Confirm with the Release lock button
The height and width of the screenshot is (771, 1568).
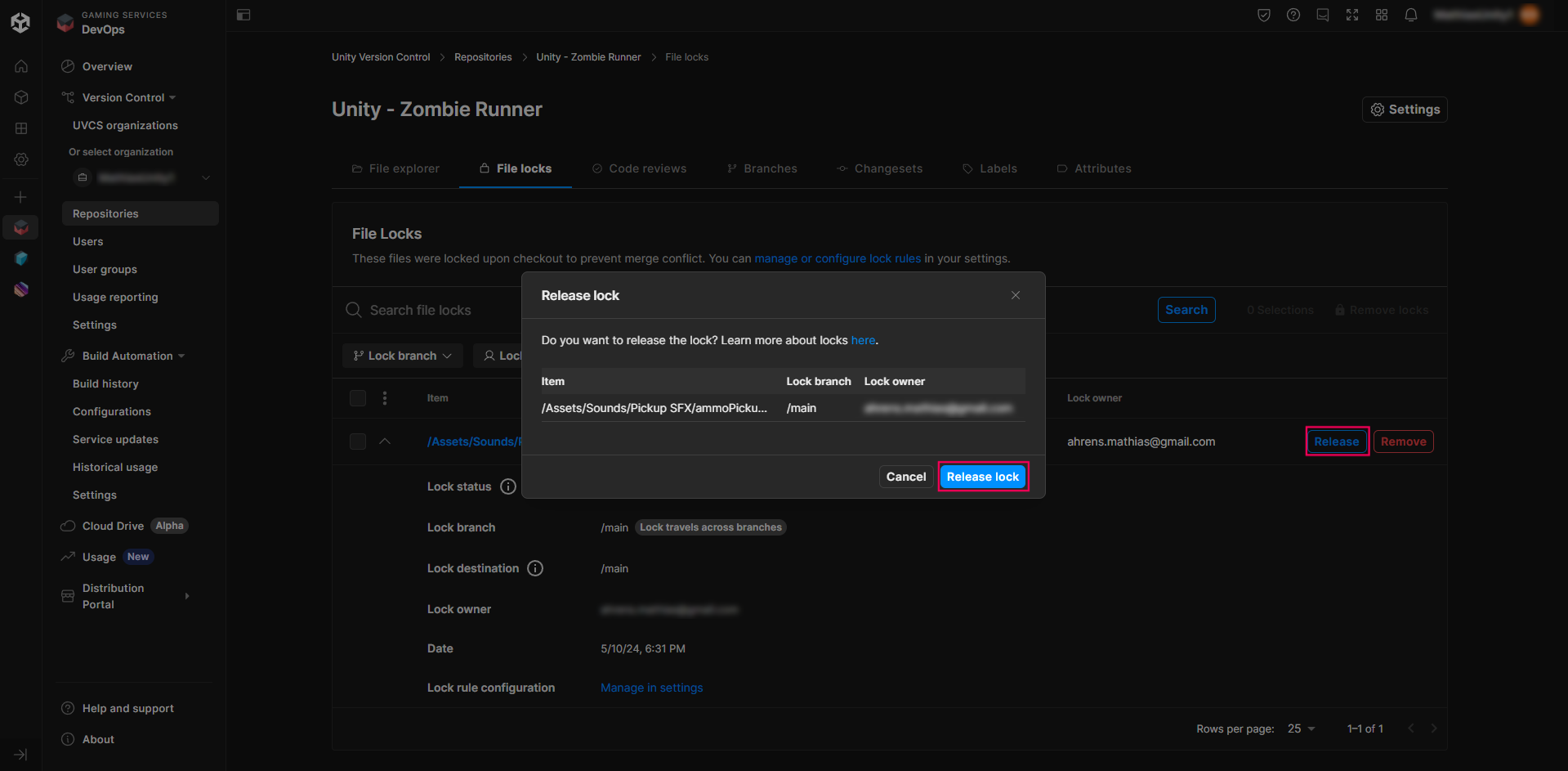tap(982, 477)
